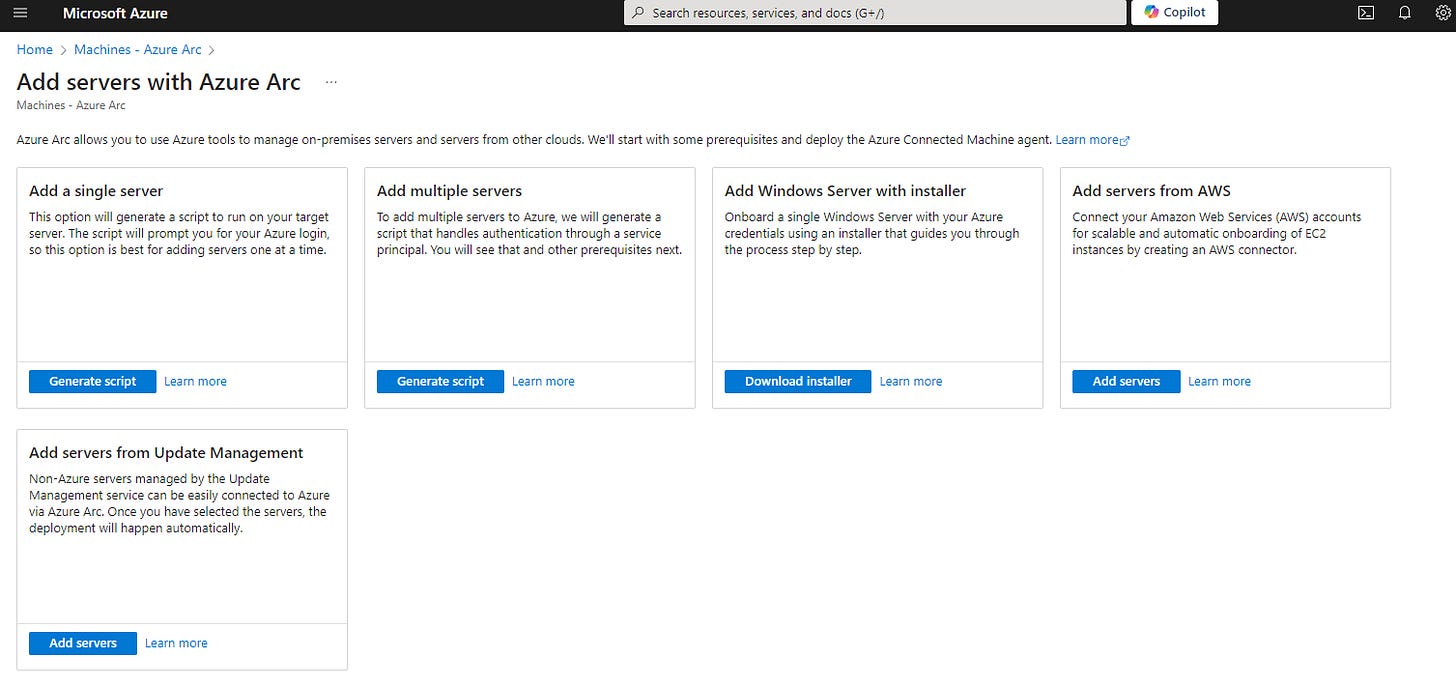The width and height of the screenshot is (1456, 687).
Task: Open the ellipsis menu next to page title
Action: 330,80
